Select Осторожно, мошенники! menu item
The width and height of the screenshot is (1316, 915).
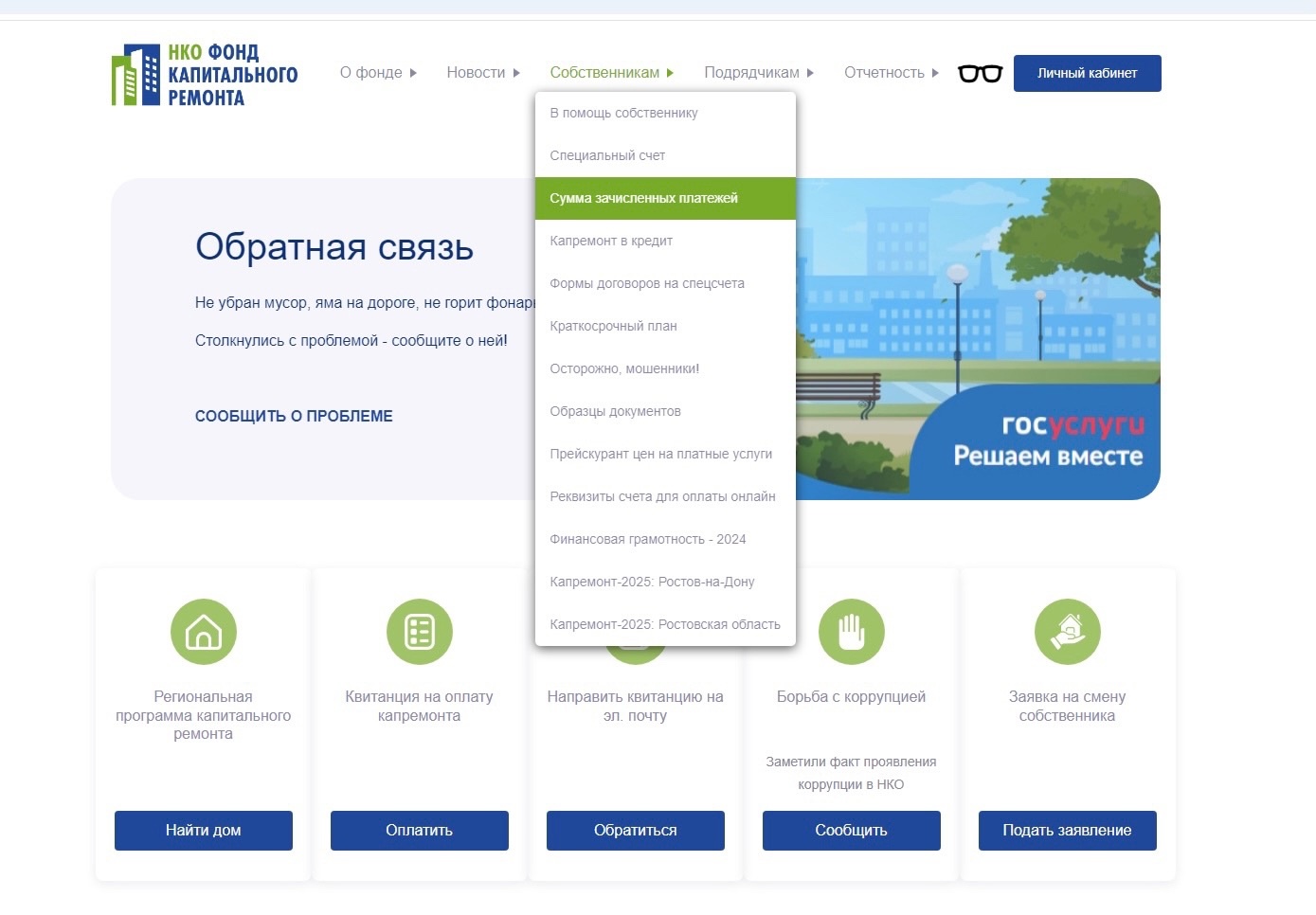click(x=624, y=369)
